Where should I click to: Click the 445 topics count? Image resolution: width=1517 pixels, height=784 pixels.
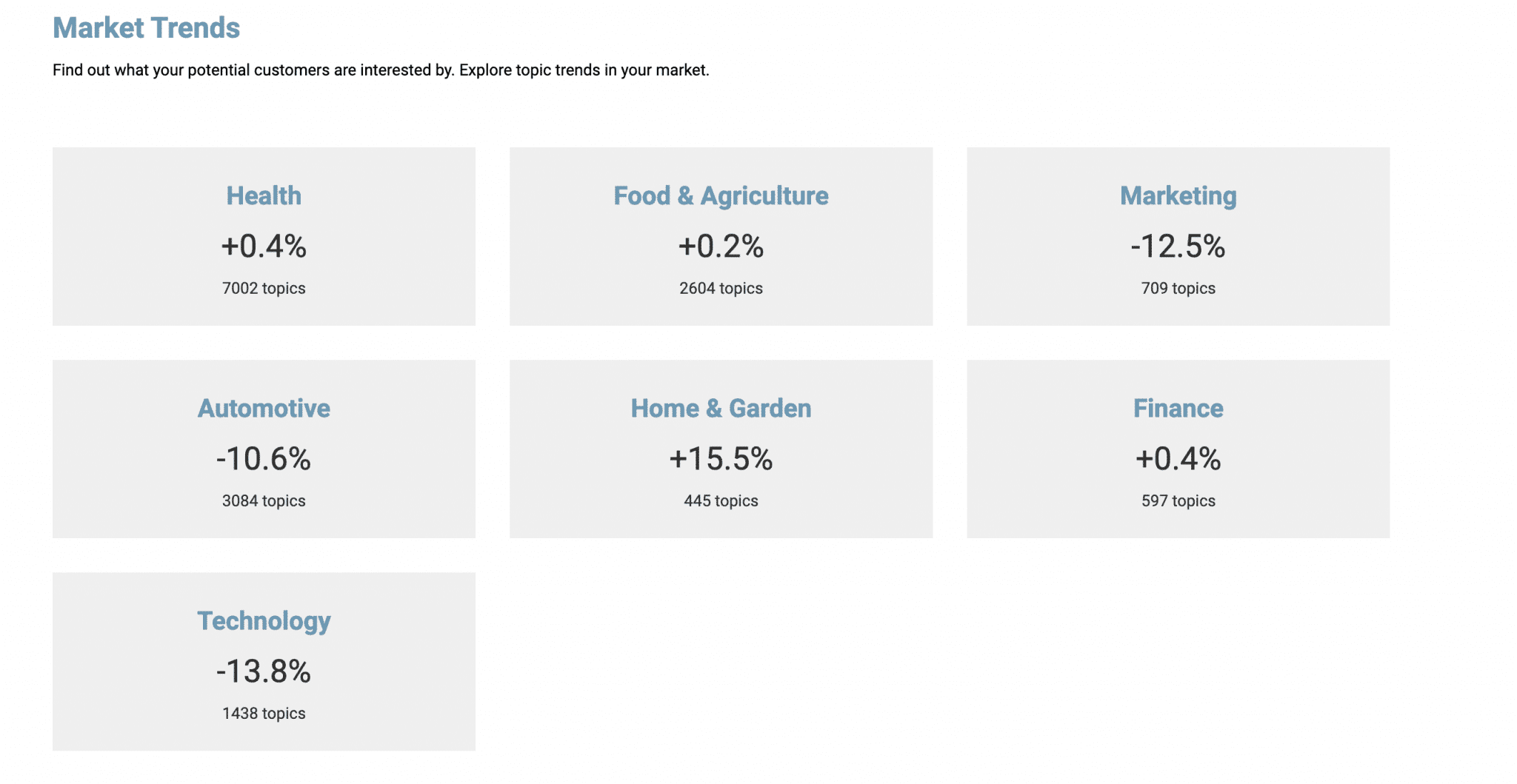721,500
